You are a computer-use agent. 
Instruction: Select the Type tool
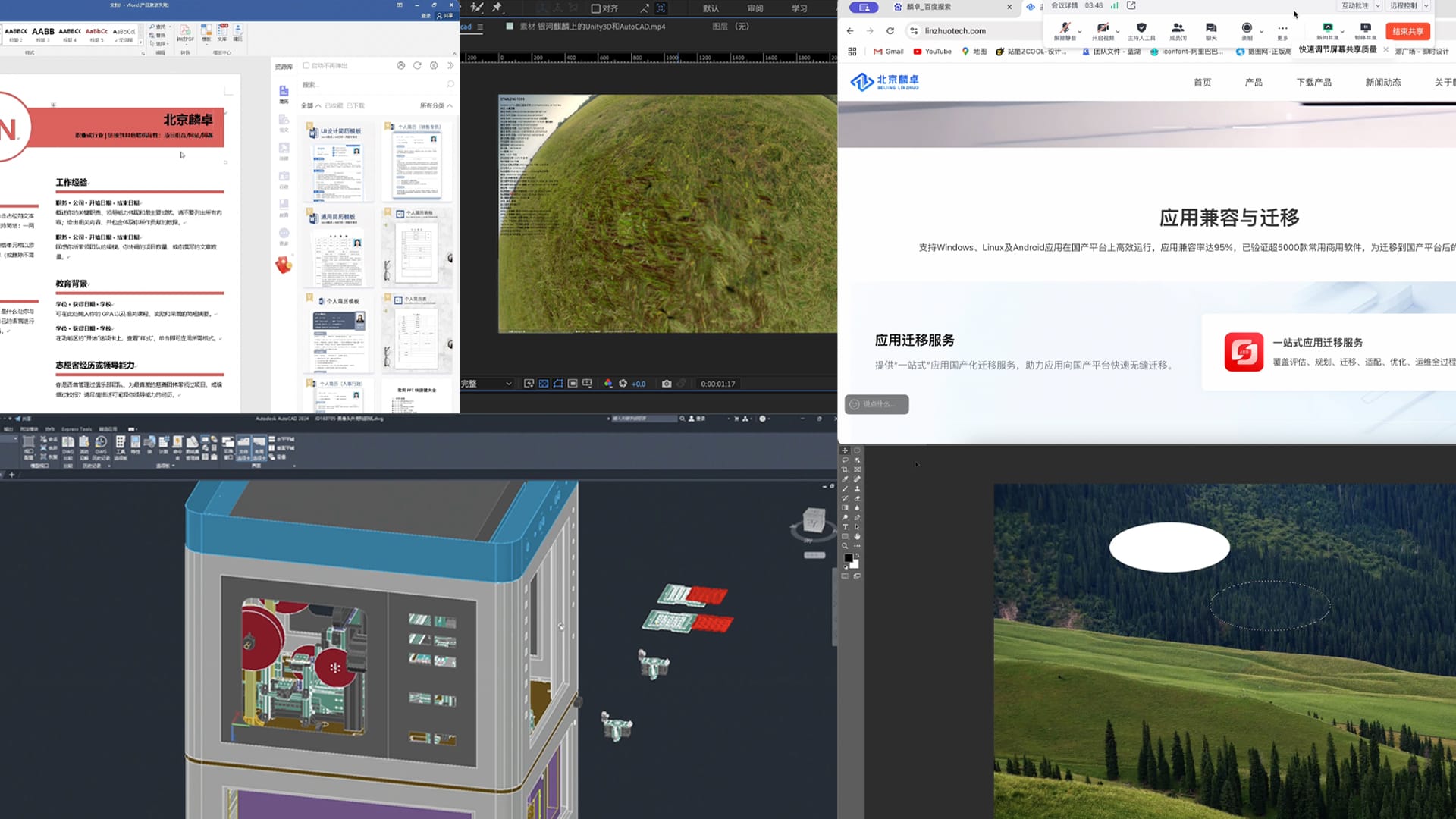click(845, 527)
